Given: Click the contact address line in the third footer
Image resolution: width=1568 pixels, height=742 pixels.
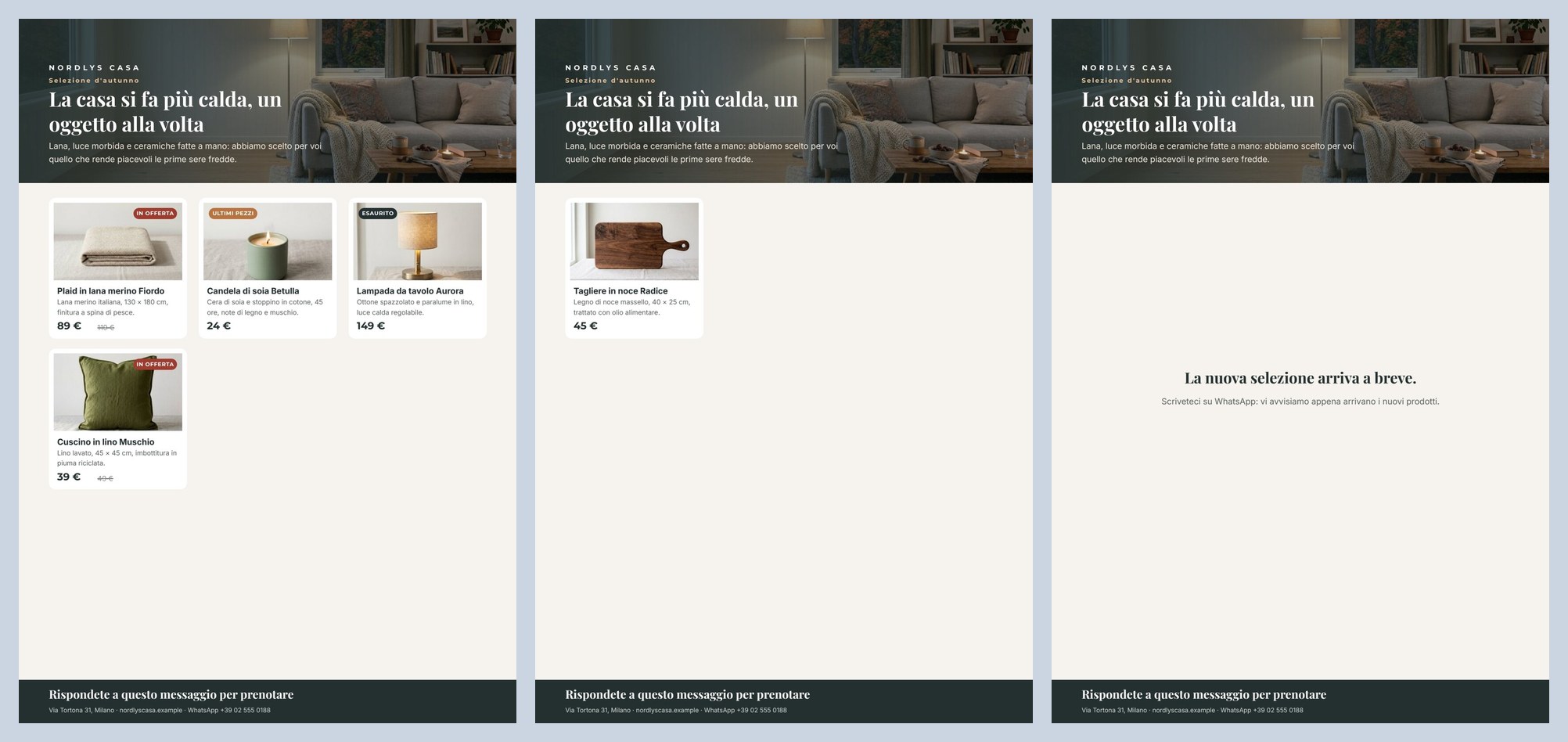Looking at the screenshot, I should pos(1192,711).
